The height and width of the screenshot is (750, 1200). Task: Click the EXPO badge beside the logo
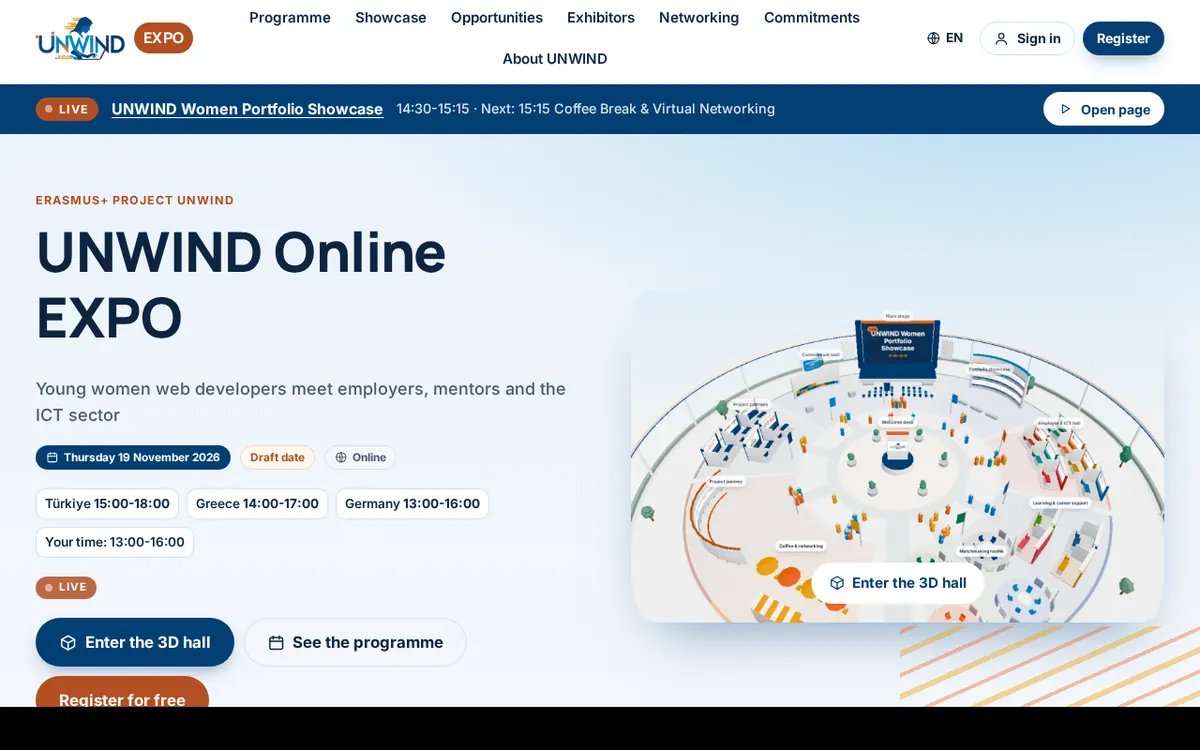(x=163, y=38)
